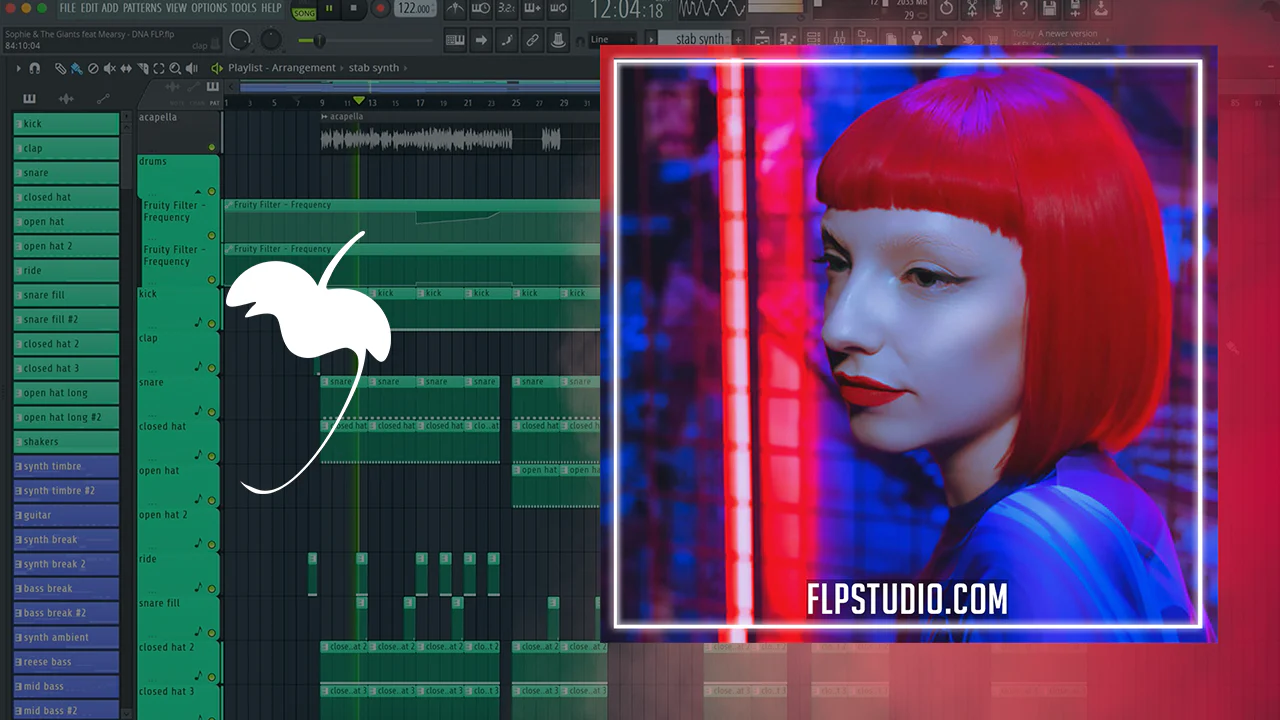
Task: Select the kick pattern in the picker
Action: coord(66,124)
